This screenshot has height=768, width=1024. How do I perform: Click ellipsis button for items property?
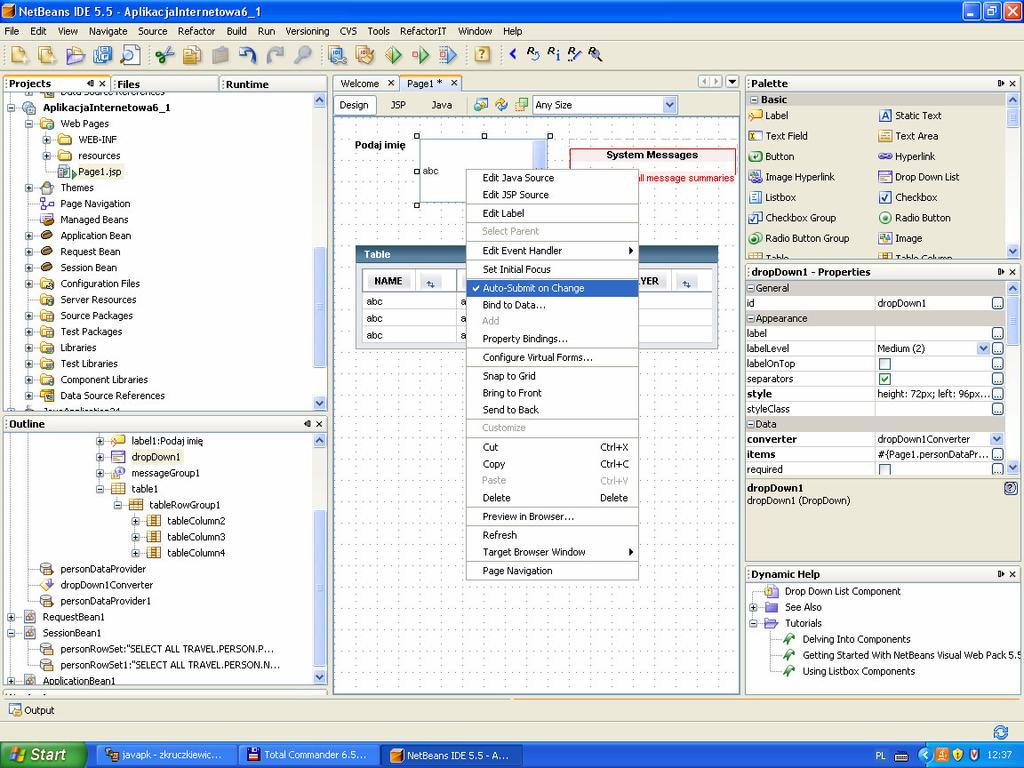tap(997, 455)
